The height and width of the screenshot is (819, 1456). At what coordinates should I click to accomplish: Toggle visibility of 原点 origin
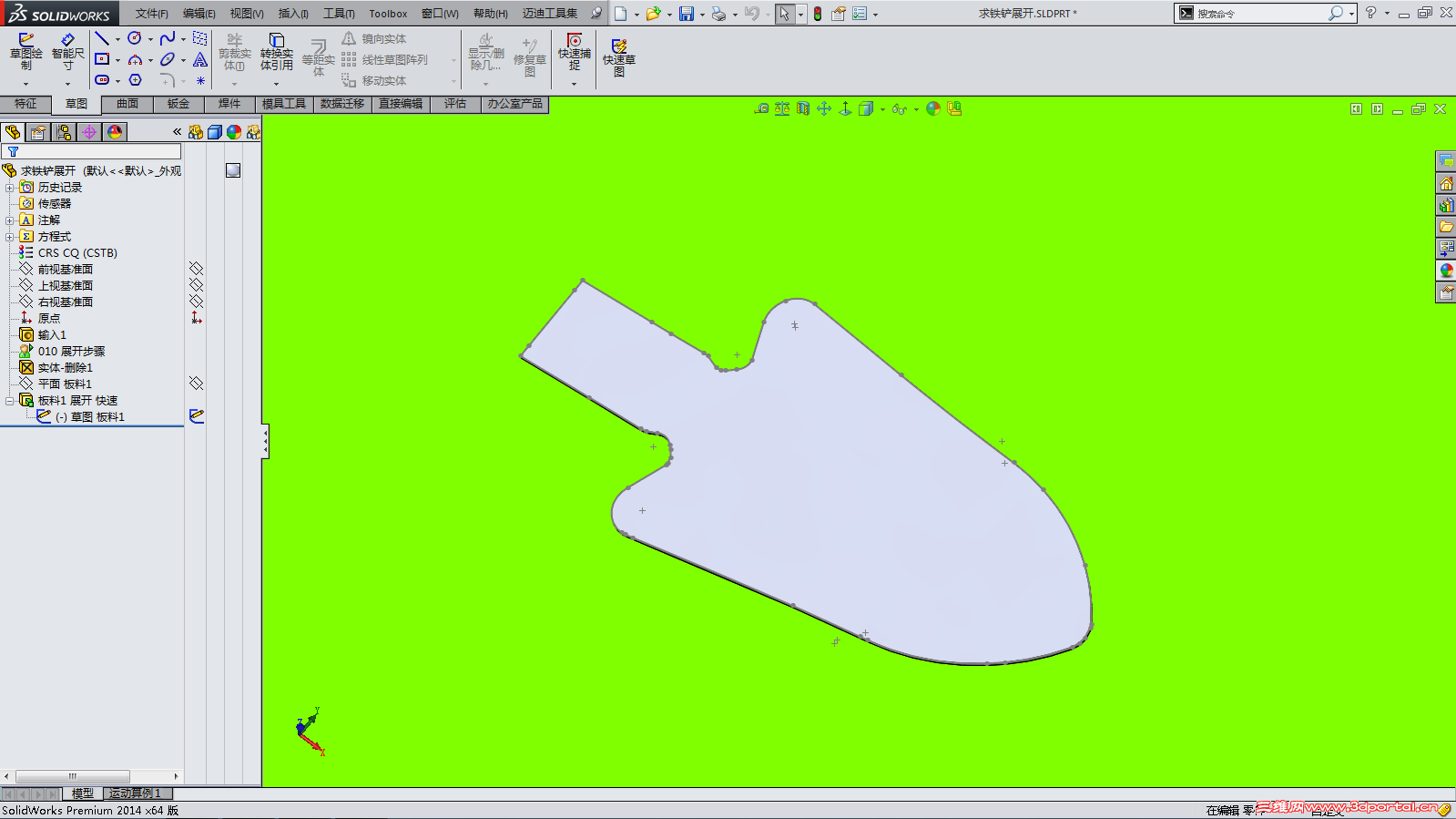pyautogui.click(x=196, y=318)
